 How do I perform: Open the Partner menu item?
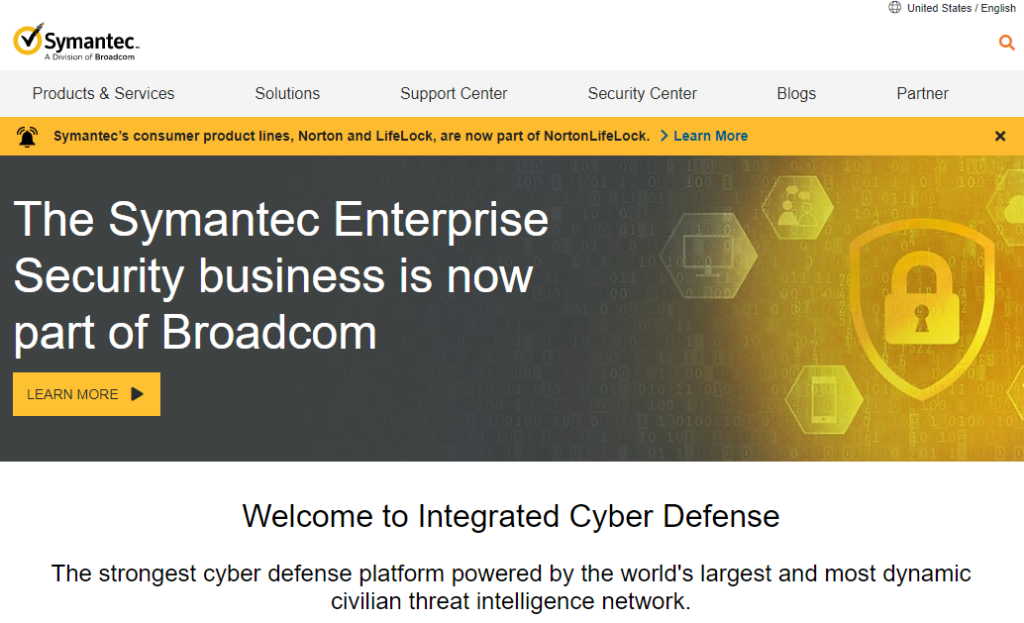point(922,94)
